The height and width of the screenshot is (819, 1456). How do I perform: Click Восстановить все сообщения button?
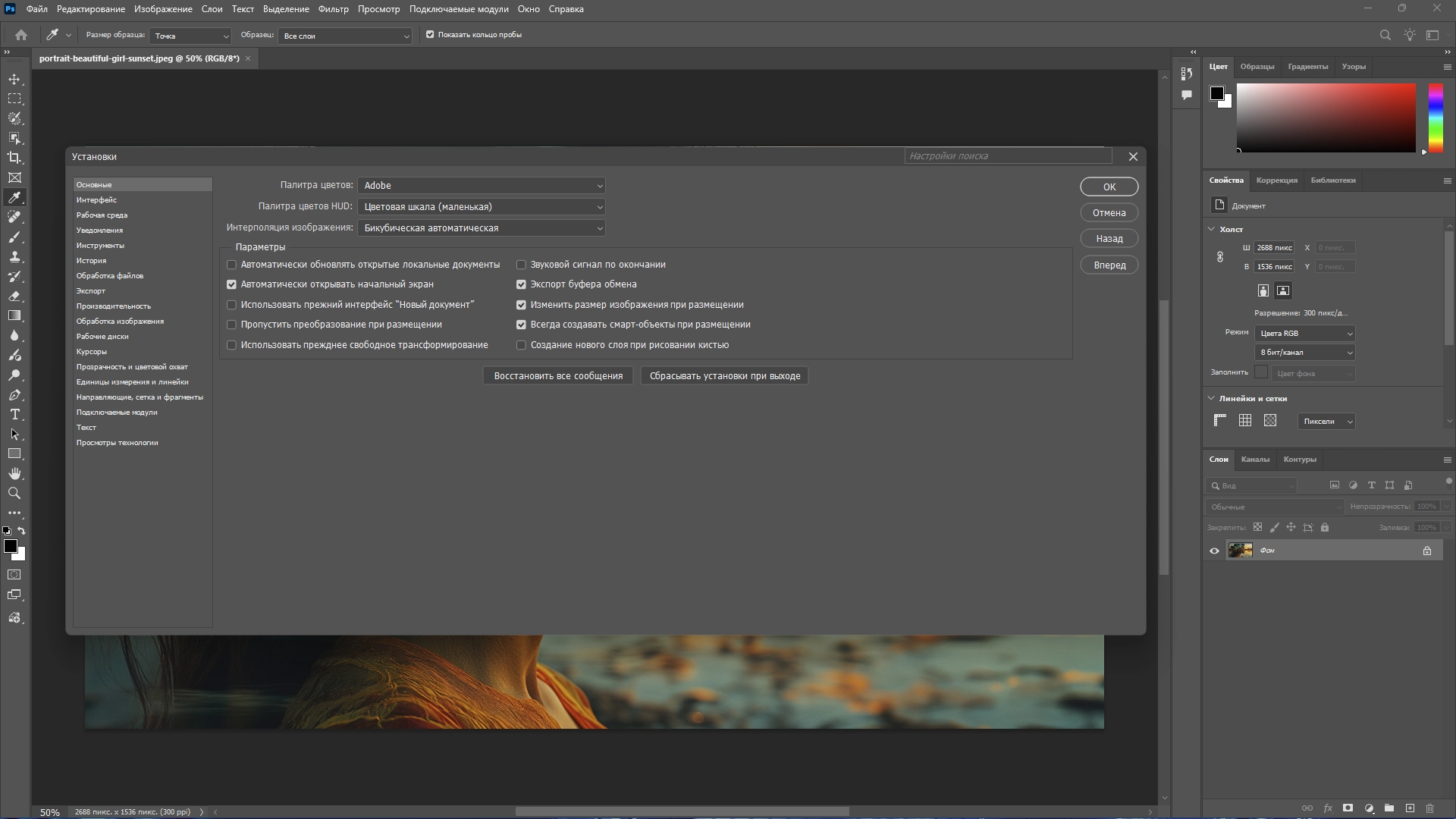pyautogui.click(x=558, y=376)
